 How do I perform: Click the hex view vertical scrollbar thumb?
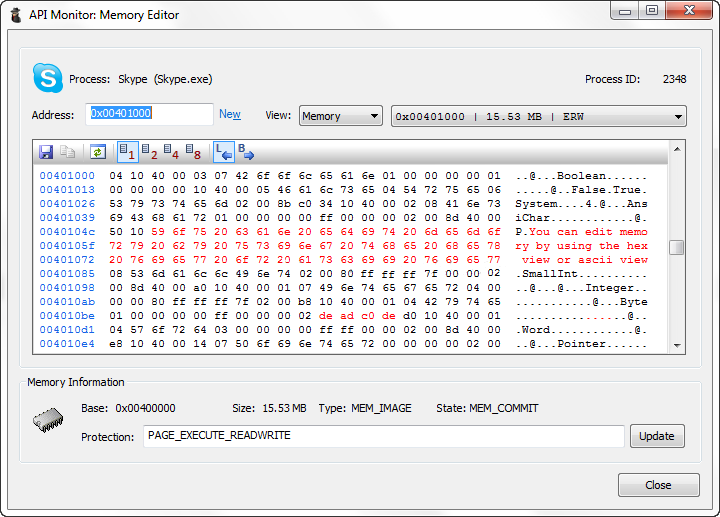677,247
